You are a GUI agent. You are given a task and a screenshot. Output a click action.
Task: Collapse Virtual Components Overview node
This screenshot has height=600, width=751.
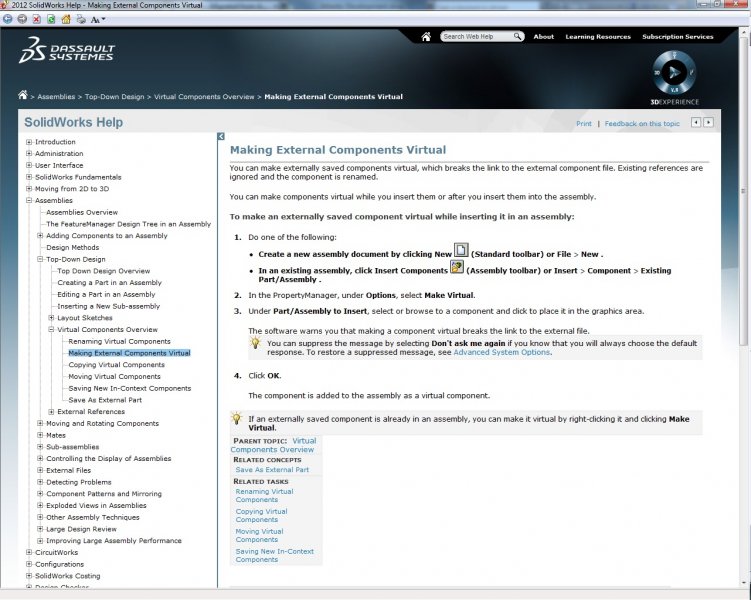(51, 329)
